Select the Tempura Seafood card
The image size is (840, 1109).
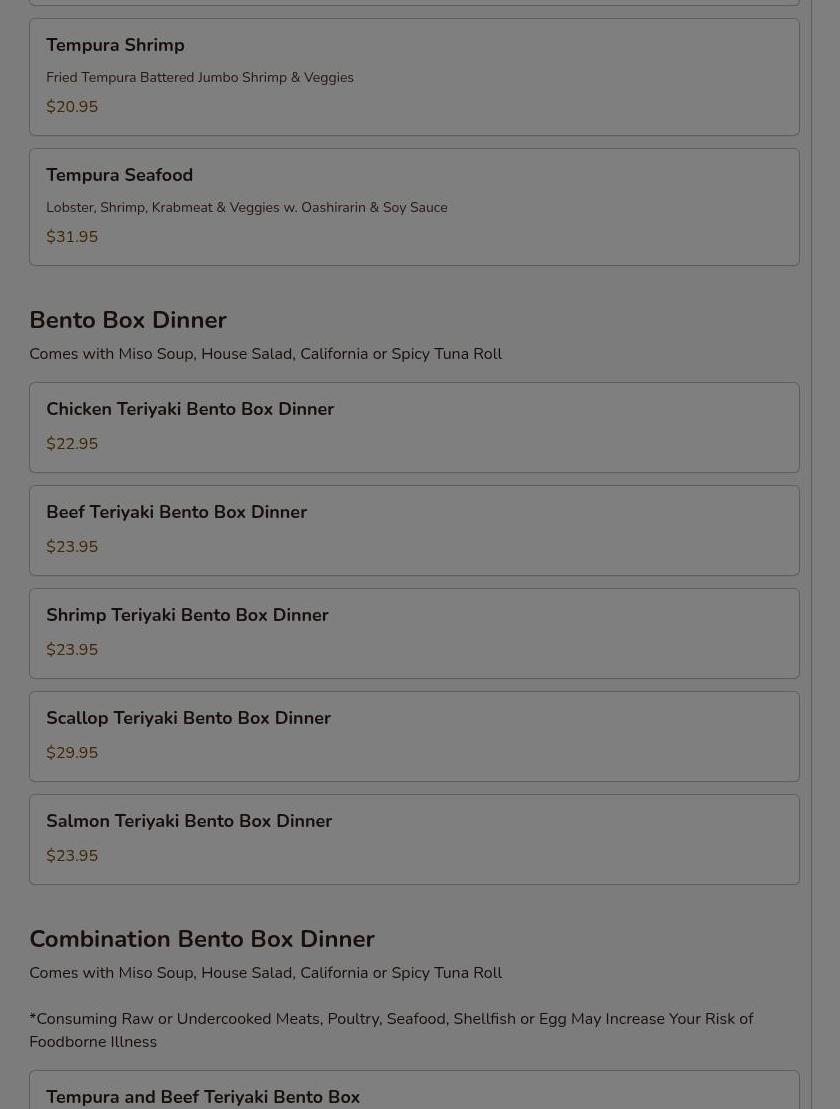[x=414, y=207]
